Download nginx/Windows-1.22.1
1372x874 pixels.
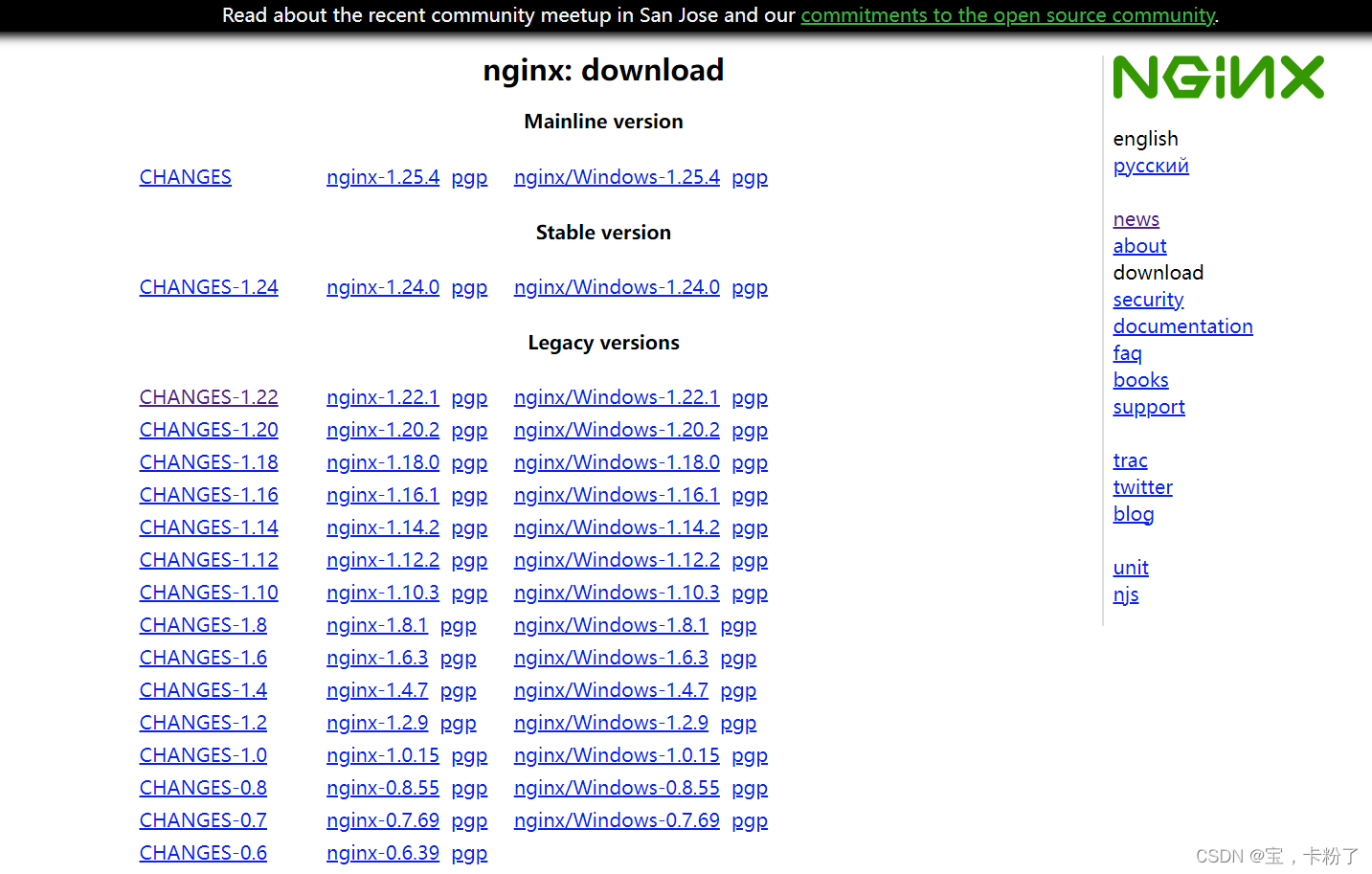click(x=617, y=397)
